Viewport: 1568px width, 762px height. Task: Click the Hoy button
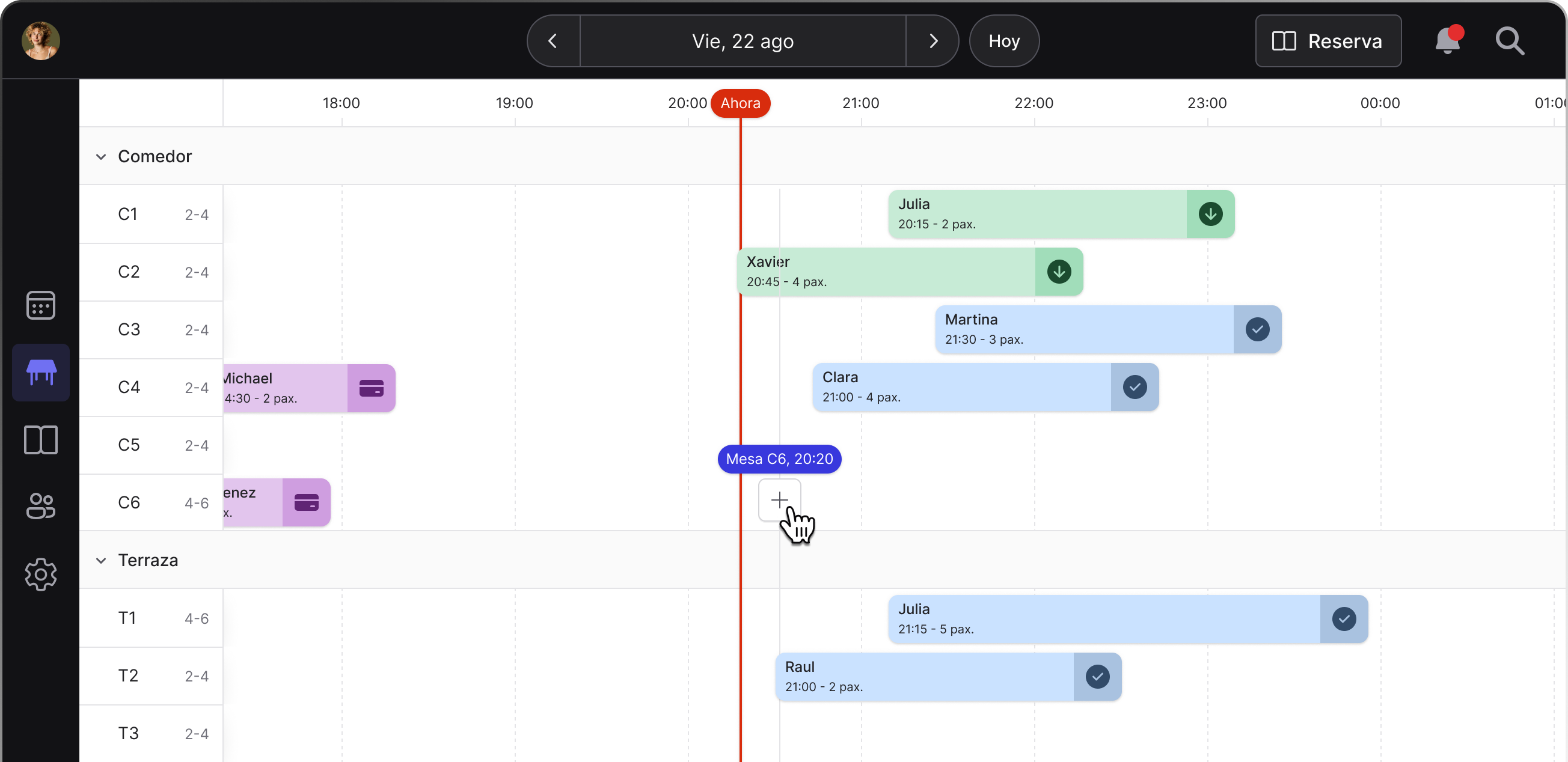1003,41
